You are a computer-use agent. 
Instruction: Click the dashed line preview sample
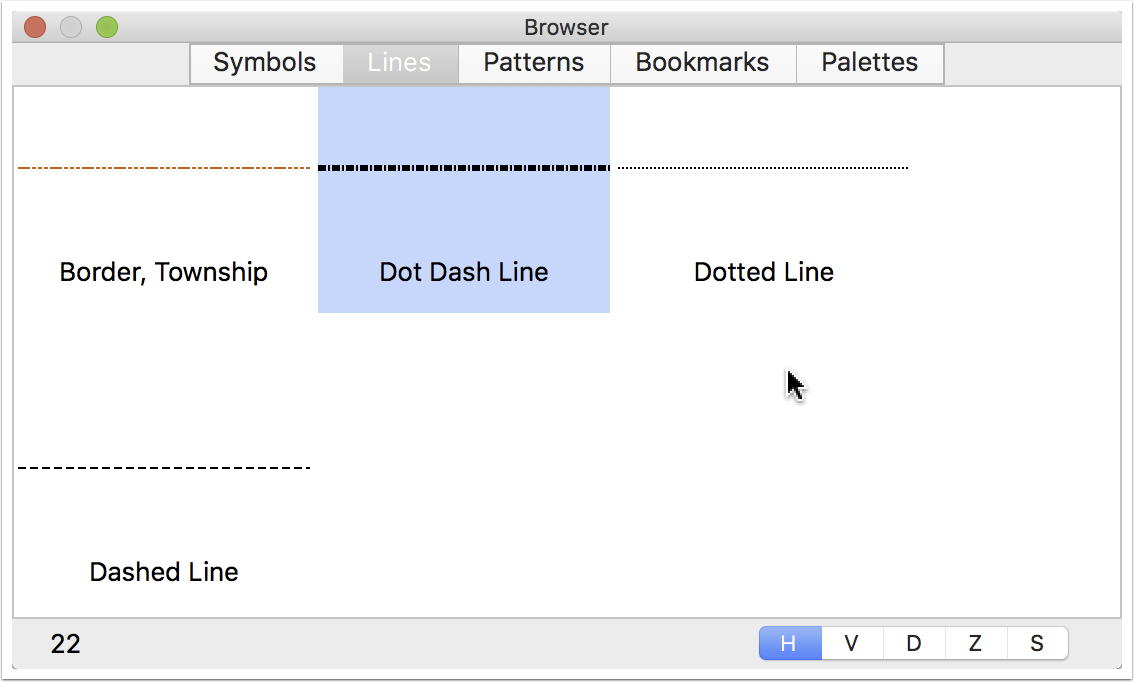[164, 468]
